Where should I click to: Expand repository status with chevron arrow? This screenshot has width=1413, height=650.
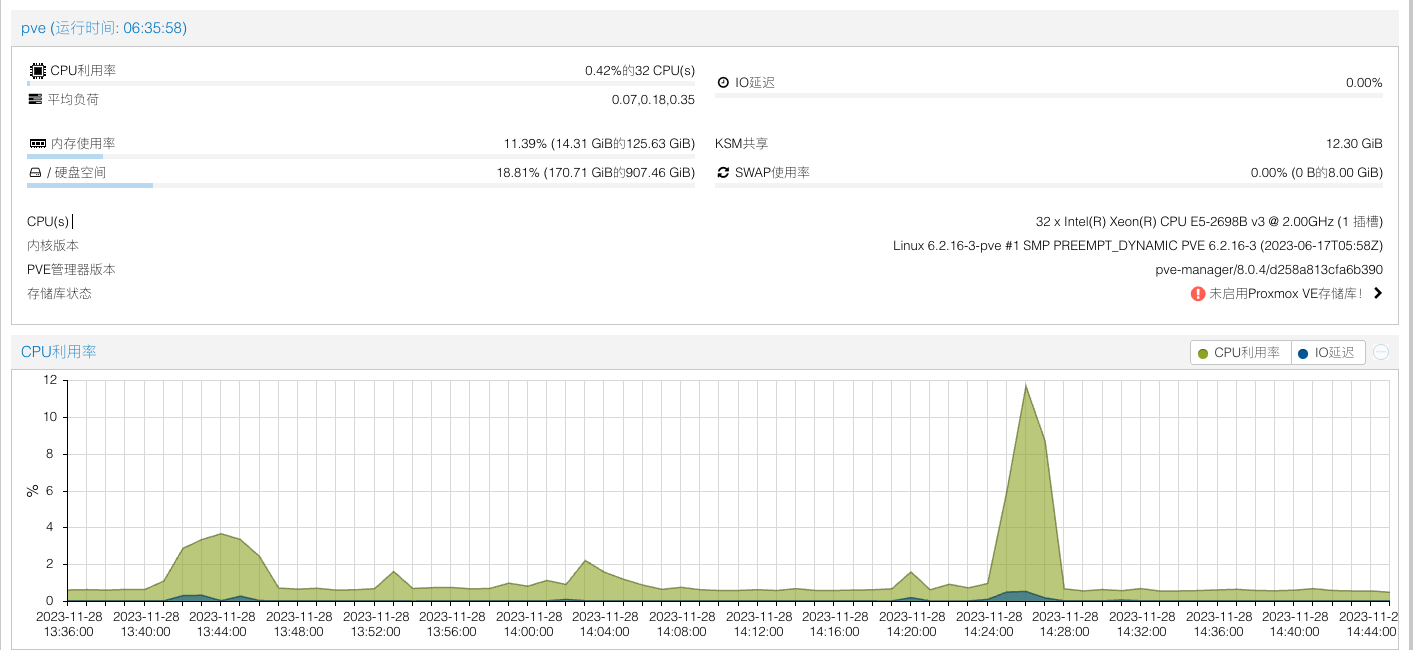[1377, 294]
